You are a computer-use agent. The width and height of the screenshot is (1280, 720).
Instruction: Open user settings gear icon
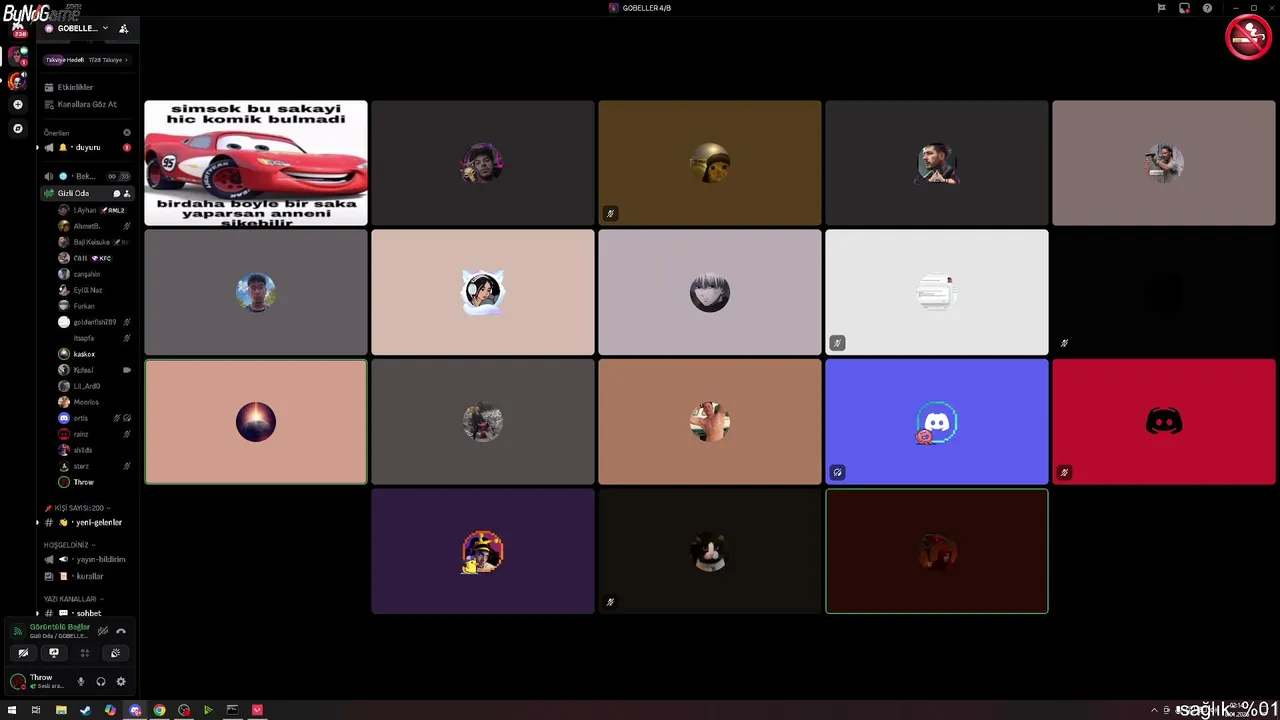pyautogui.click(x=121, y=682)
